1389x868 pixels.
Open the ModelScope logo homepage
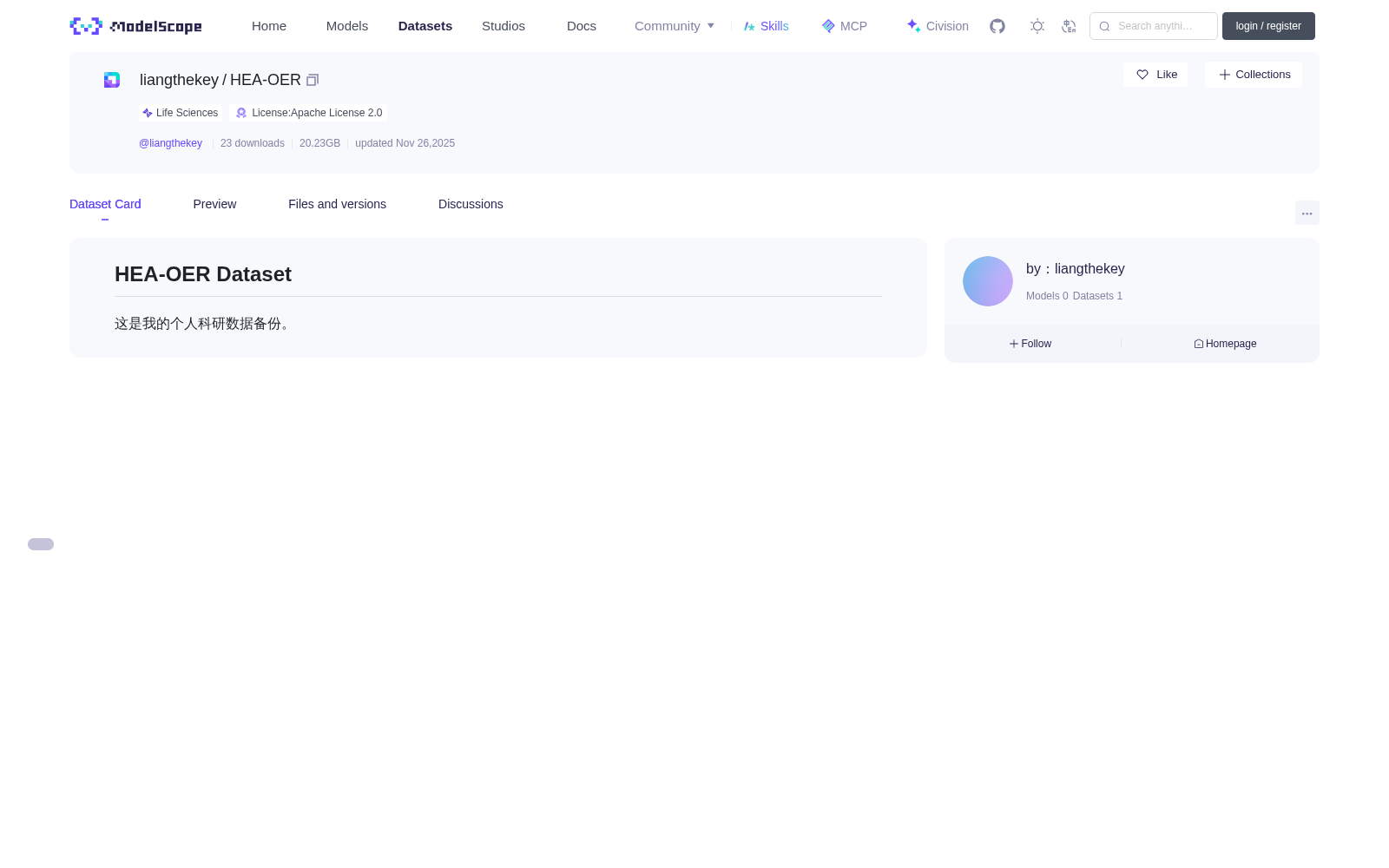pyautogui.click(x=135, y=26)
